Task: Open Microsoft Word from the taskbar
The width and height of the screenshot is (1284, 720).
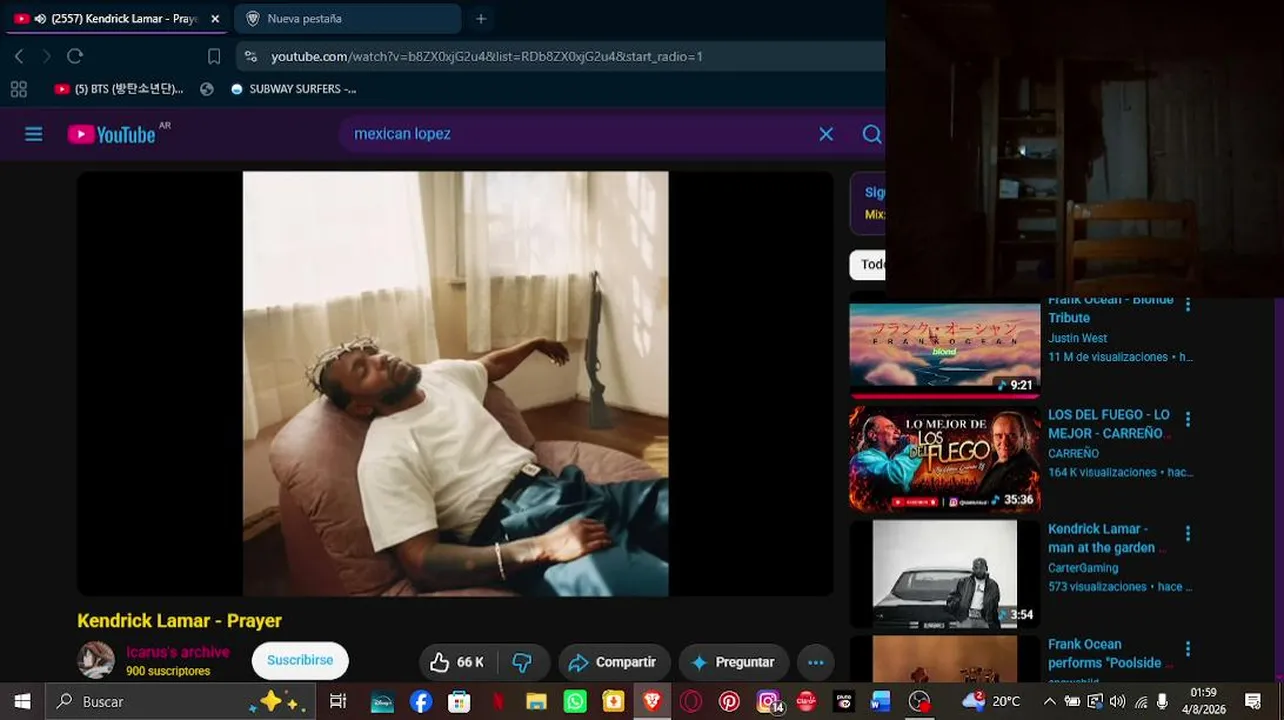Action: 880,702
